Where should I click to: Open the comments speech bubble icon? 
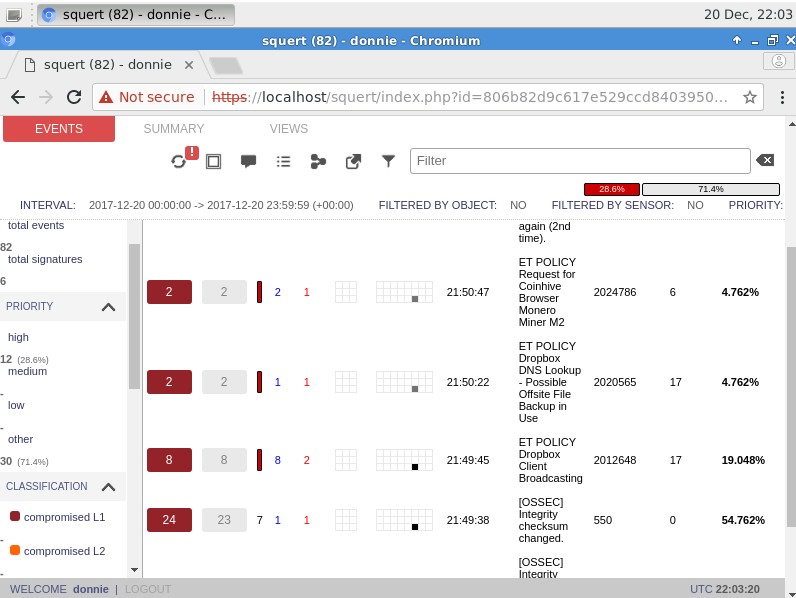[x=248, y=161]
